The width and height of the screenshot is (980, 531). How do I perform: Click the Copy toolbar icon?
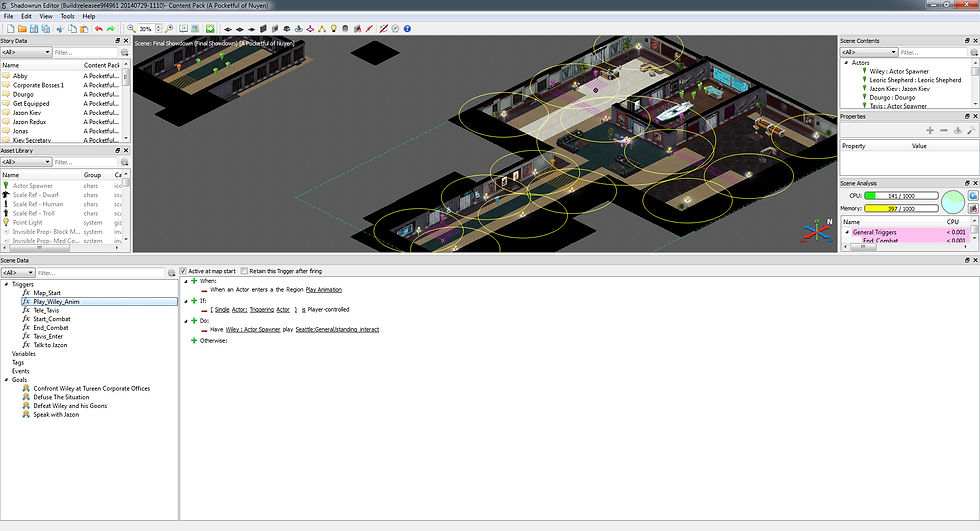[72, 29]
